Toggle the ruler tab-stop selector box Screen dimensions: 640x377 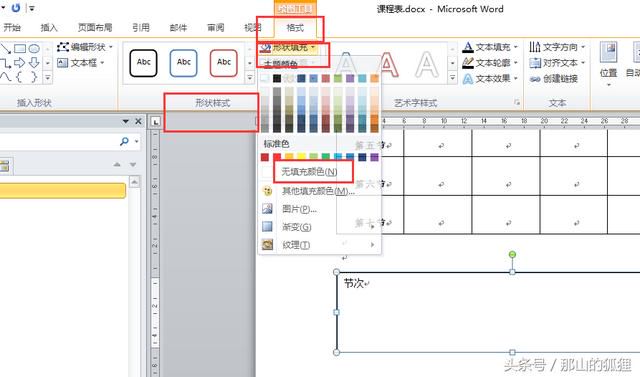(x=156, y=121)
